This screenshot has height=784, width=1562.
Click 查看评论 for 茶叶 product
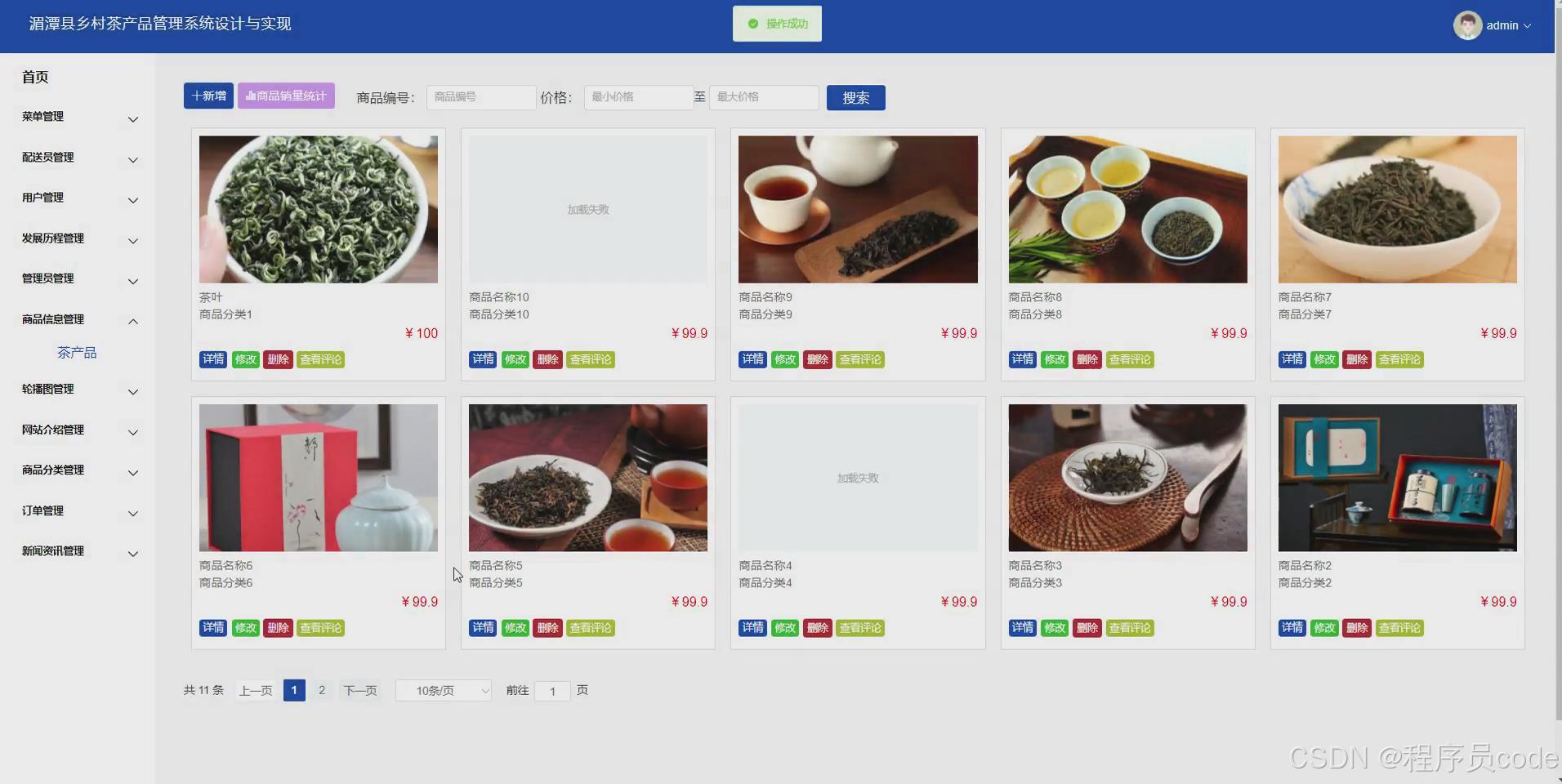pyautogui.click(x=320, y=359)
